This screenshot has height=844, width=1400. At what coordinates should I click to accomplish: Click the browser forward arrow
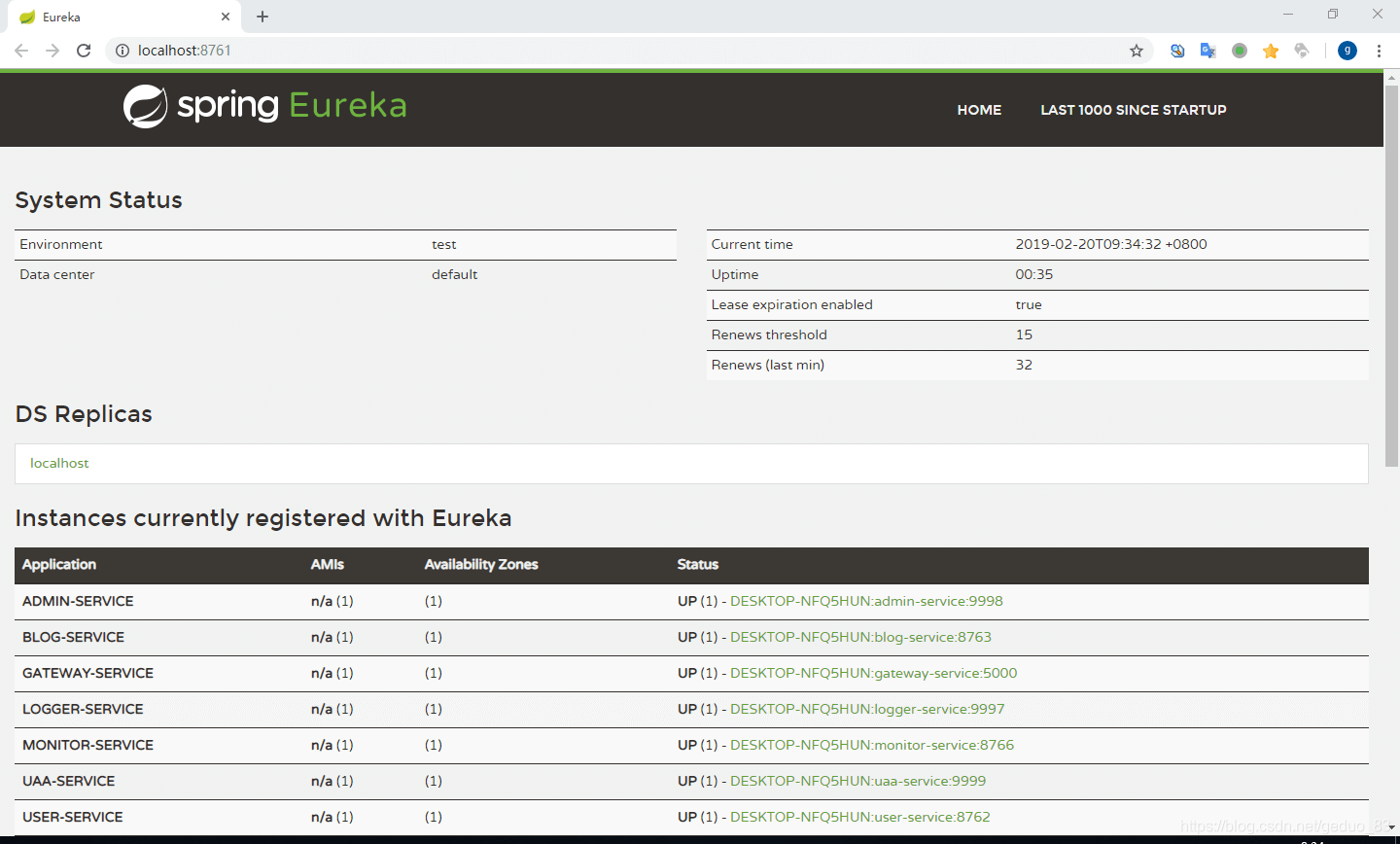(x=52, y=51)
